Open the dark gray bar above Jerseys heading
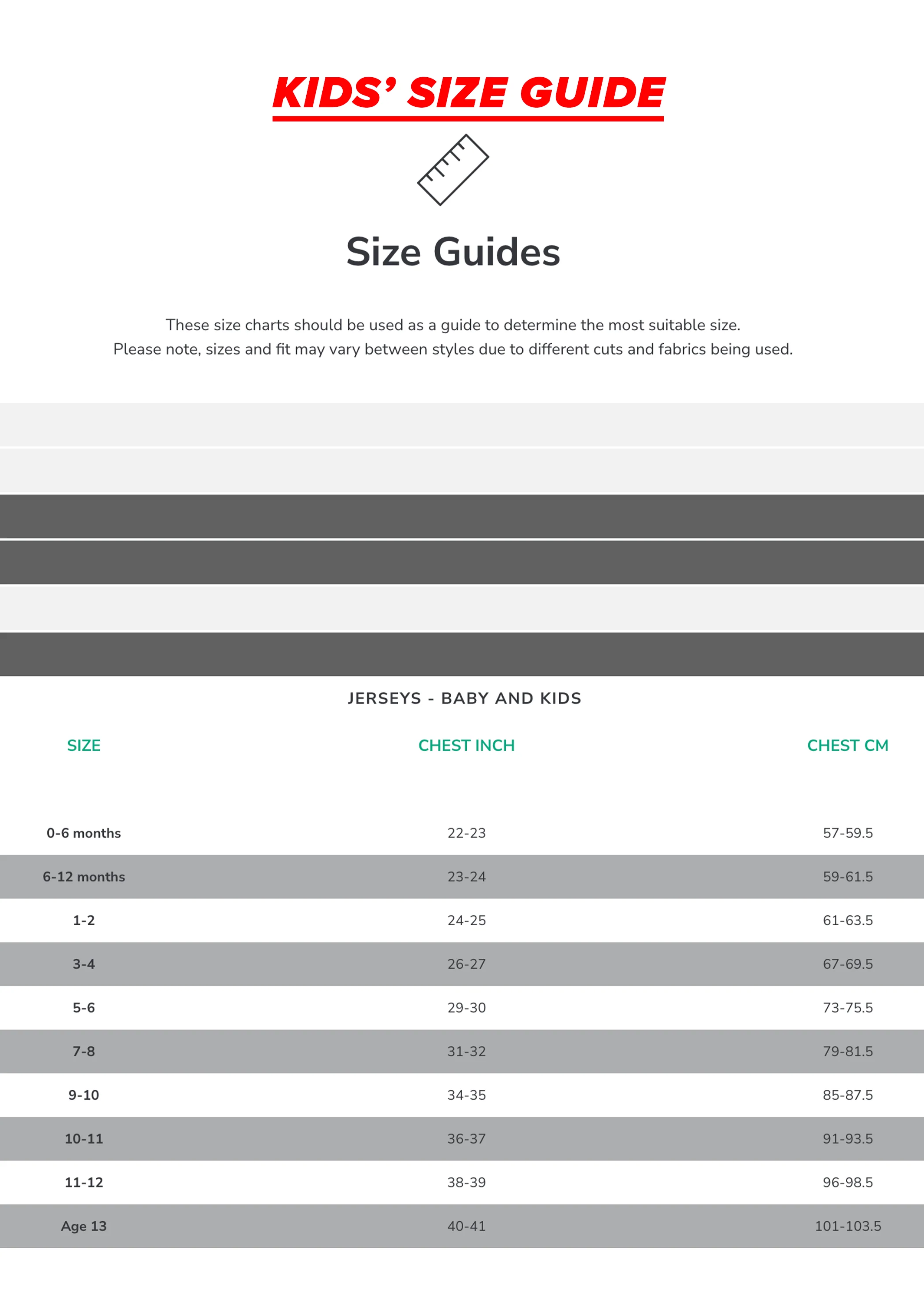Viewport: 924px width, 1315px height. [x=462, y=654]
